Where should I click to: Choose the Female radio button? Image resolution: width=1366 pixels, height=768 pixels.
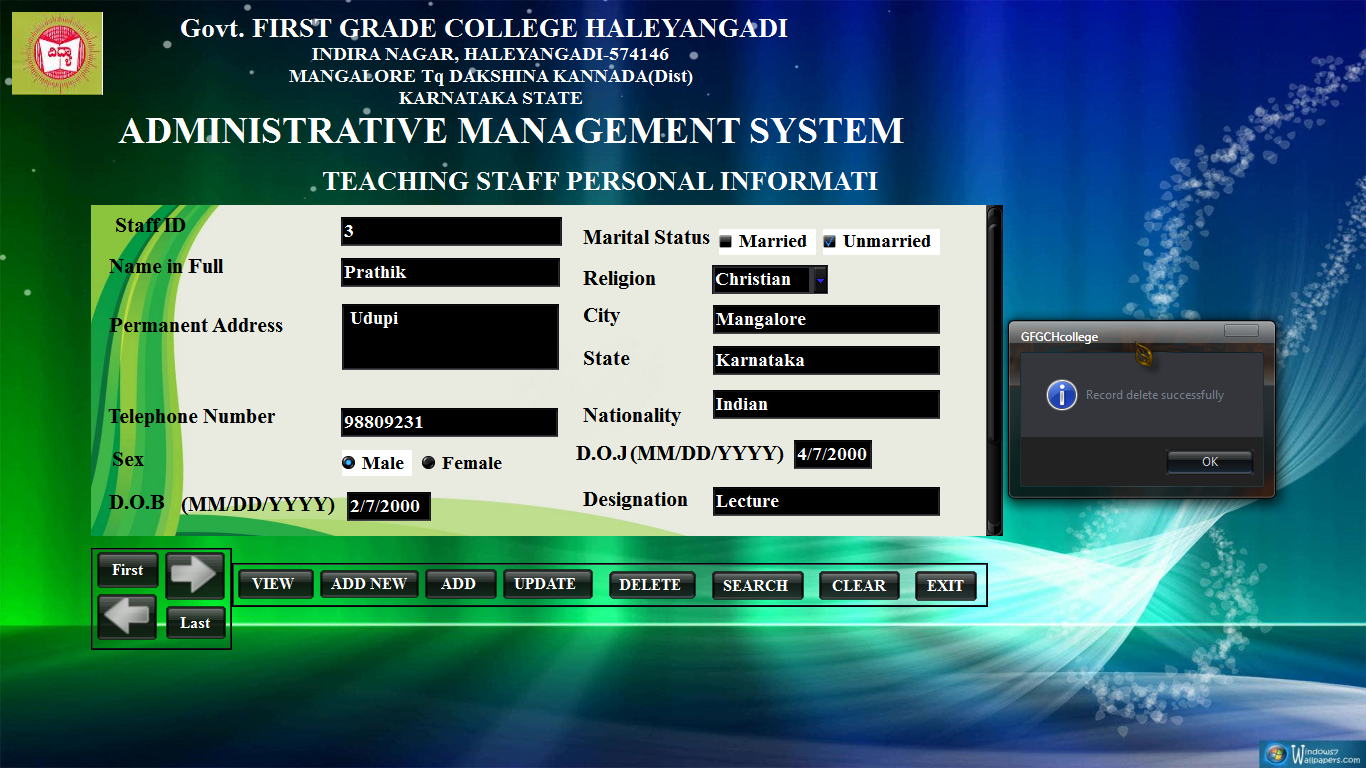tap(429, 463)
